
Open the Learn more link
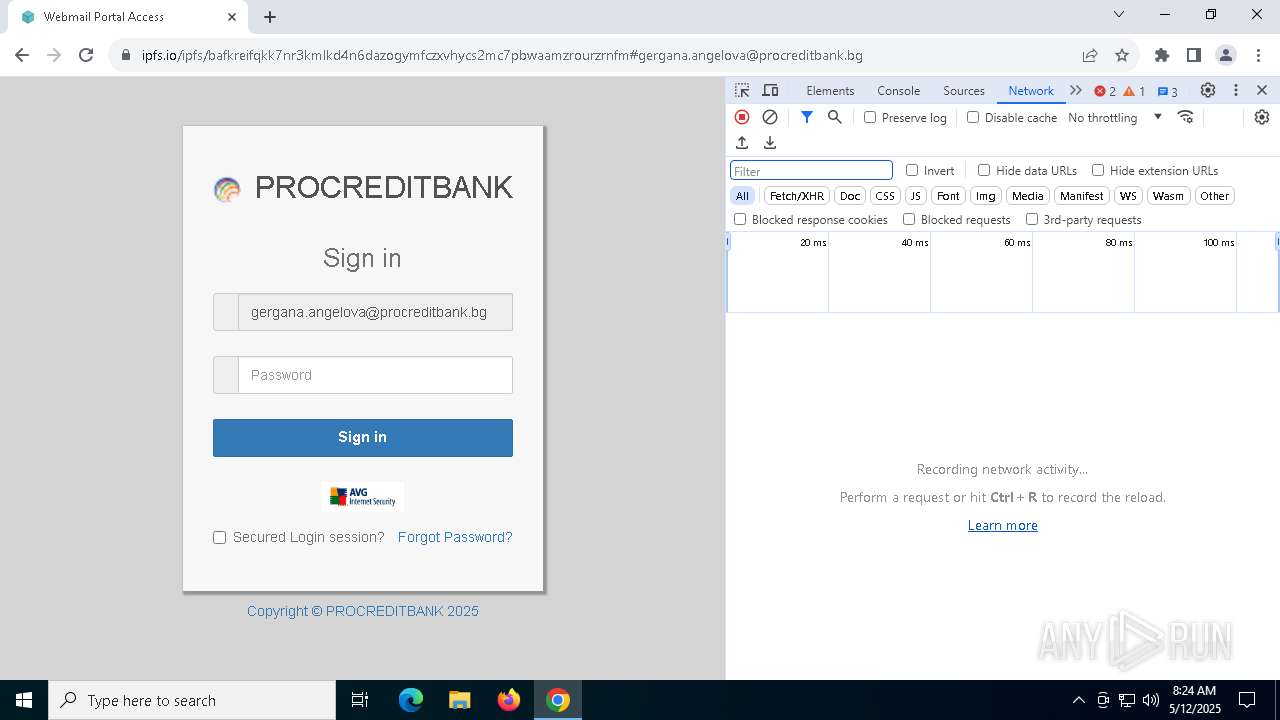[x=1002, y=525]
